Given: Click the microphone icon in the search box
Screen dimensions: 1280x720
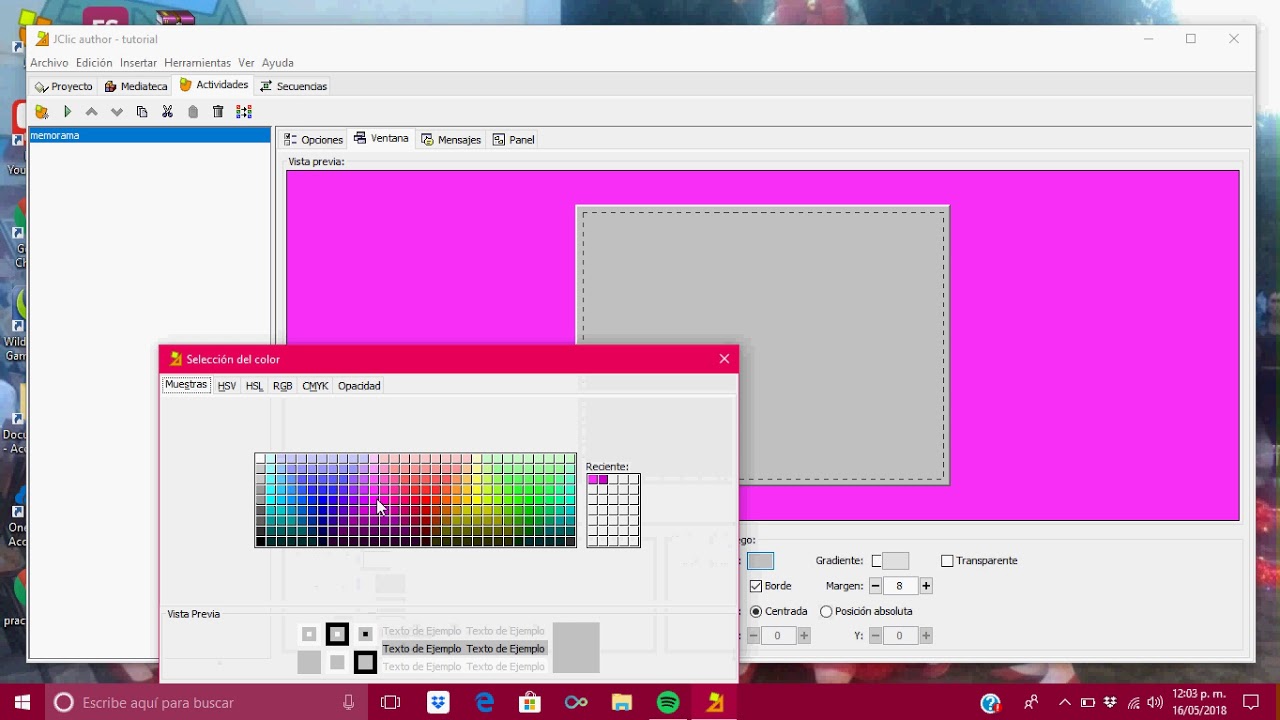Looking at the screenshot, I should [349, 702].
